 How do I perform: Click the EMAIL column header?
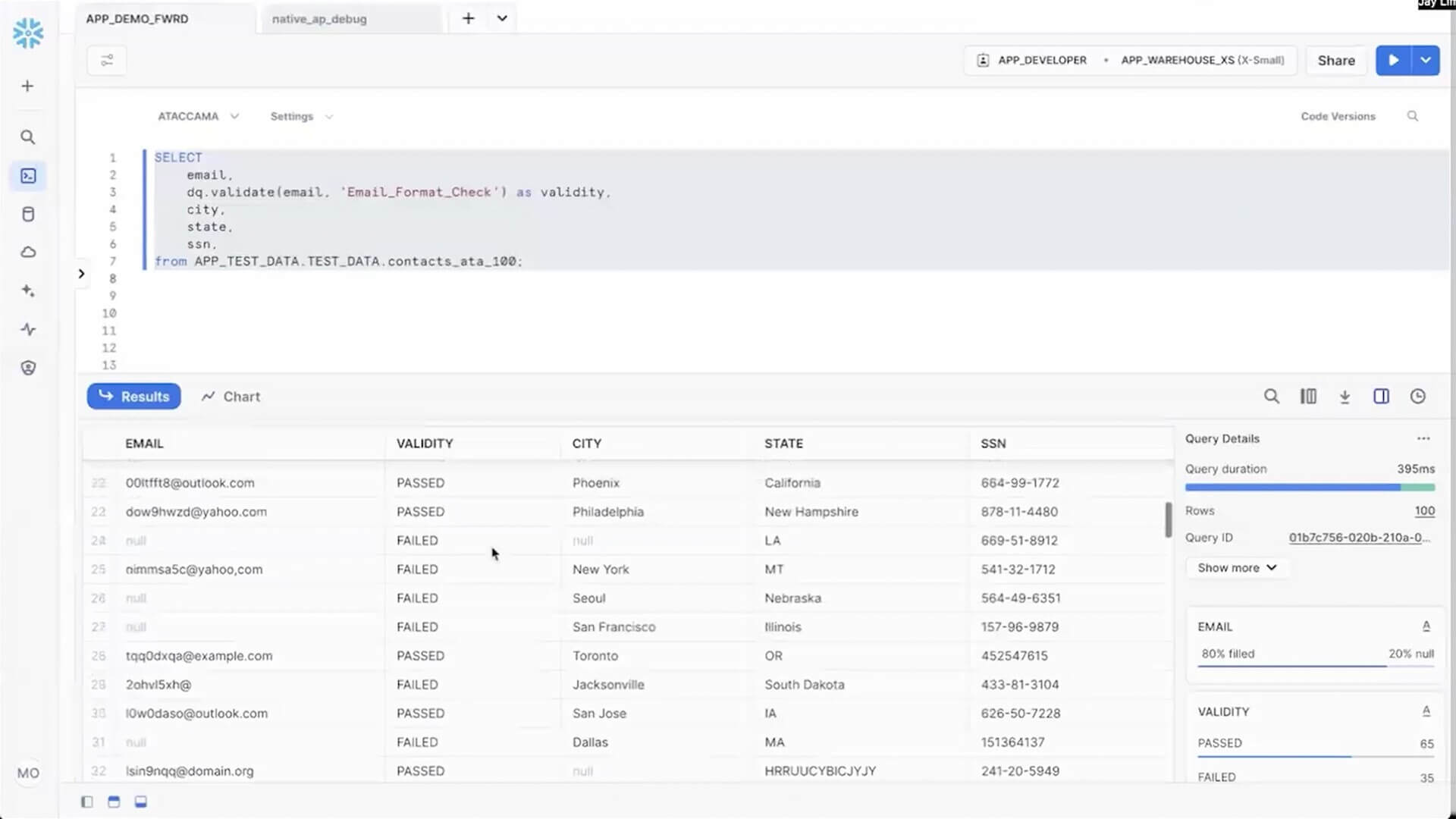(144, 444)
